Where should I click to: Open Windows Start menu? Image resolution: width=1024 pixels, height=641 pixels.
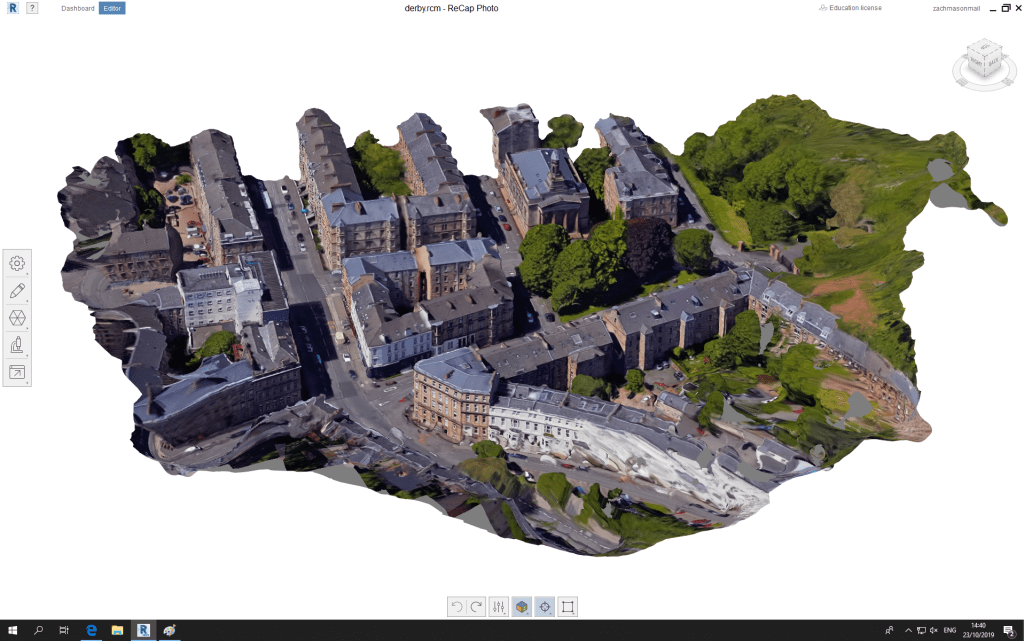click(x=11, y=630)
